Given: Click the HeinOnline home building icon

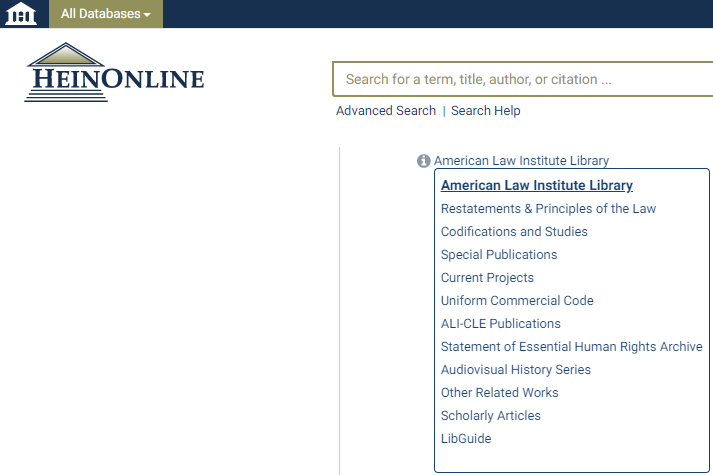Looking at the screenshot, I should 21,13.
